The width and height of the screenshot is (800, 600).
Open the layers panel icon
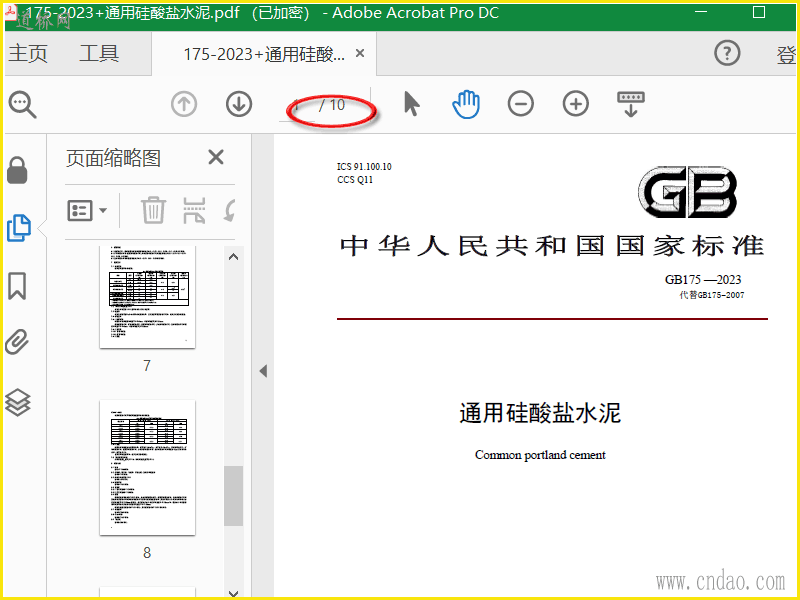[x=17, y=403]
